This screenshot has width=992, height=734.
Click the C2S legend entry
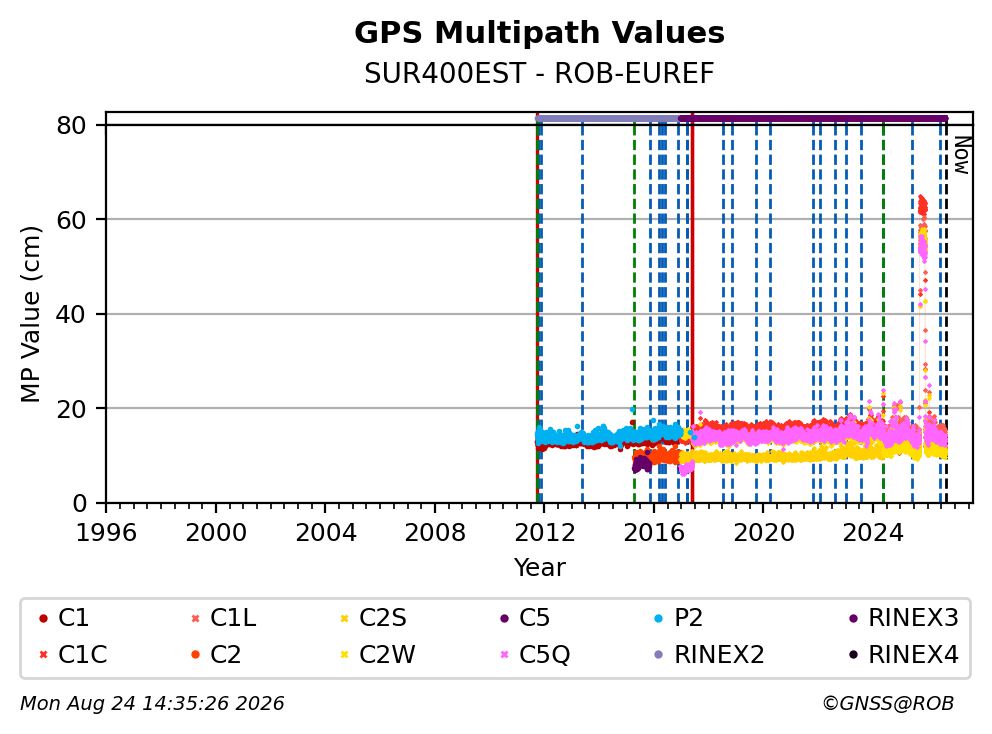click(x=373, y=618)
